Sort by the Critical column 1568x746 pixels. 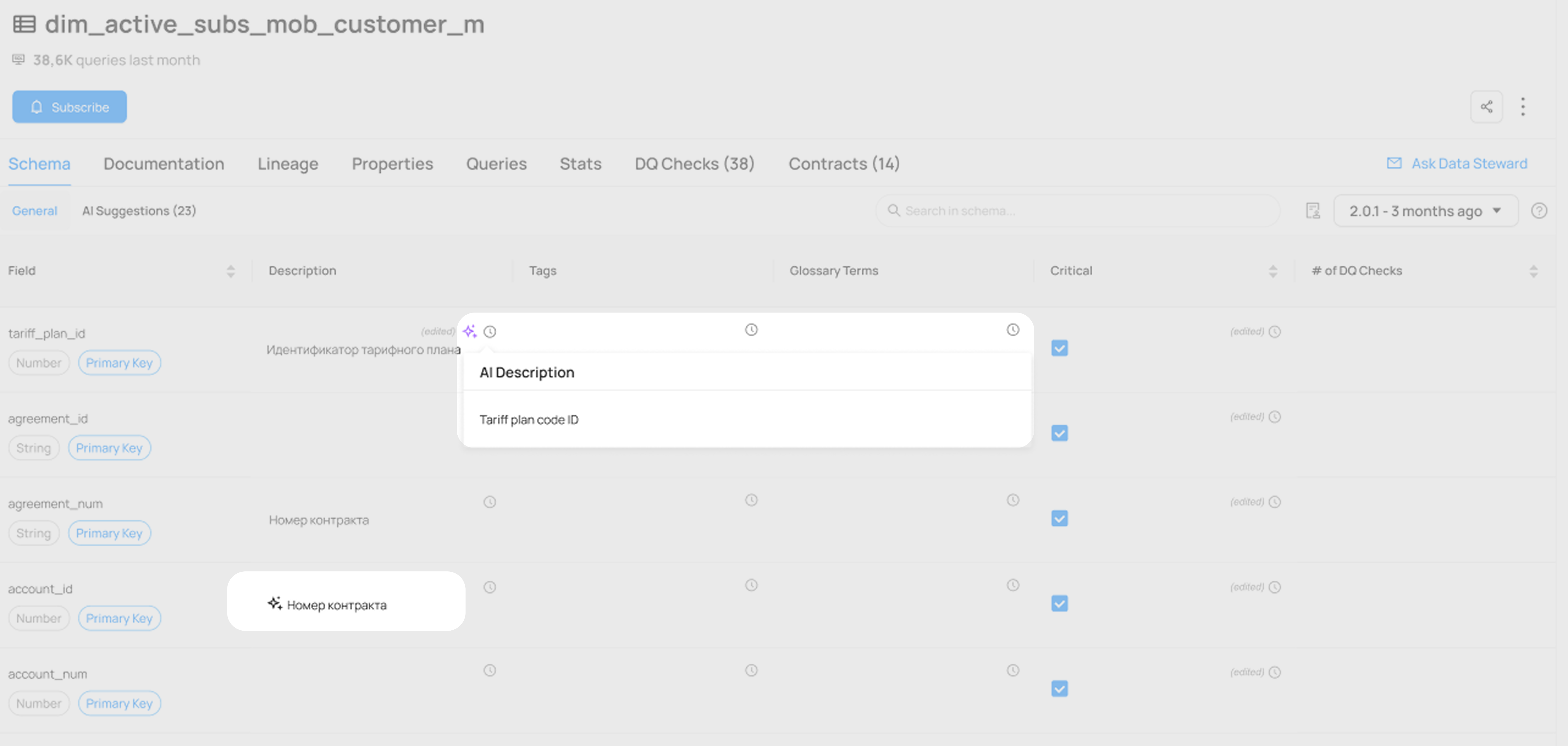pyautogui.click(x=1272, y=271)
